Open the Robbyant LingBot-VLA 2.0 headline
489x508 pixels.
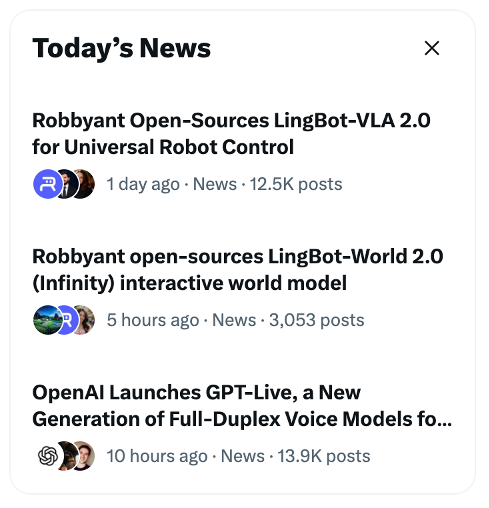click(231, 134)
